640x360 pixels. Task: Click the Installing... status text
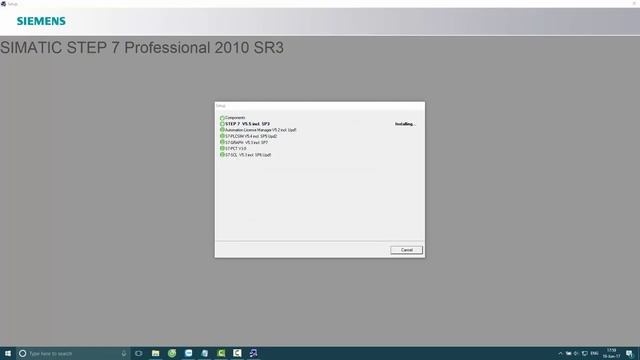(405, 124)
